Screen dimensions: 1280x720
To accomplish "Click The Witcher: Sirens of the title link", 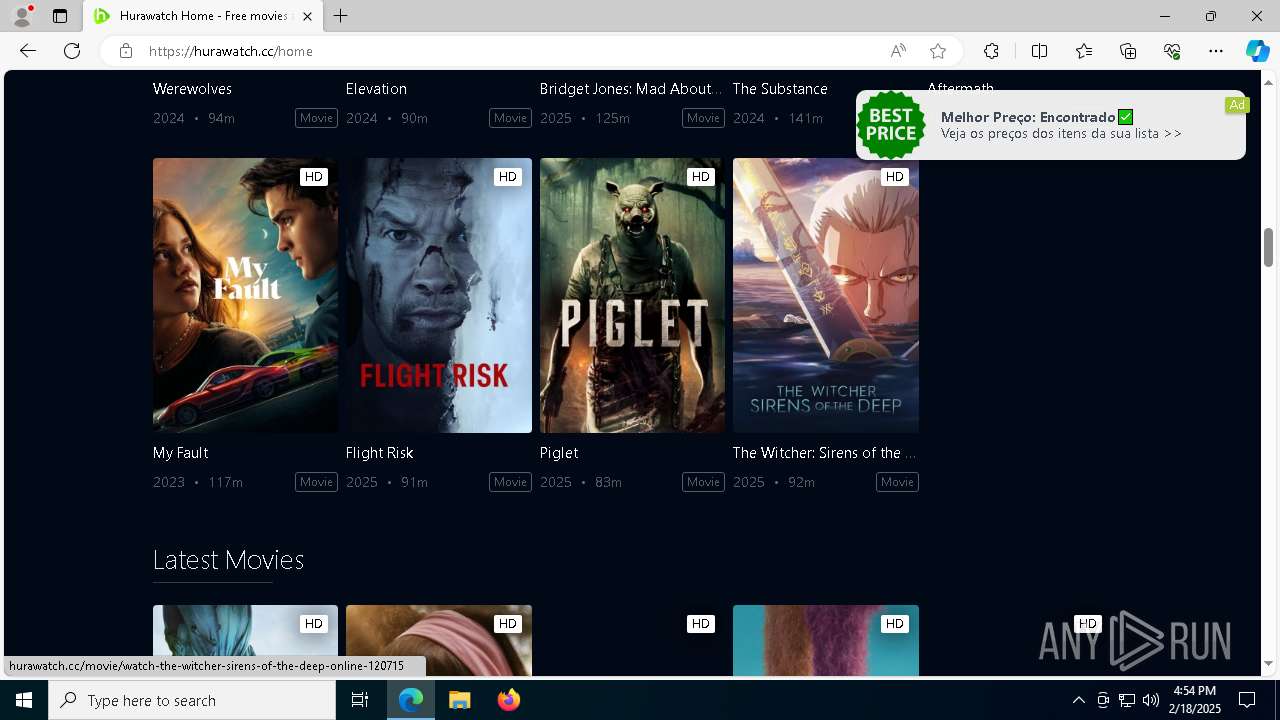I will point(825,453).
